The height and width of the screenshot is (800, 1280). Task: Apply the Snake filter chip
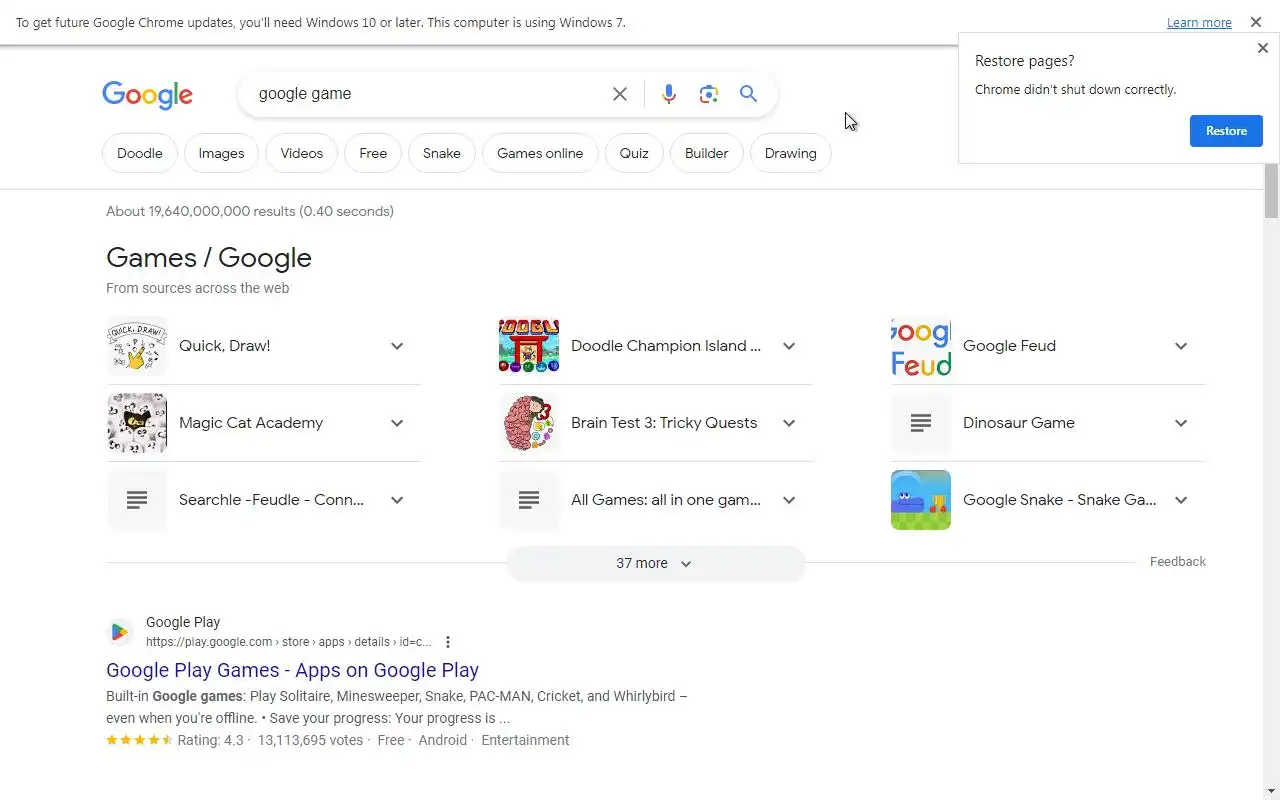[441, 154]
